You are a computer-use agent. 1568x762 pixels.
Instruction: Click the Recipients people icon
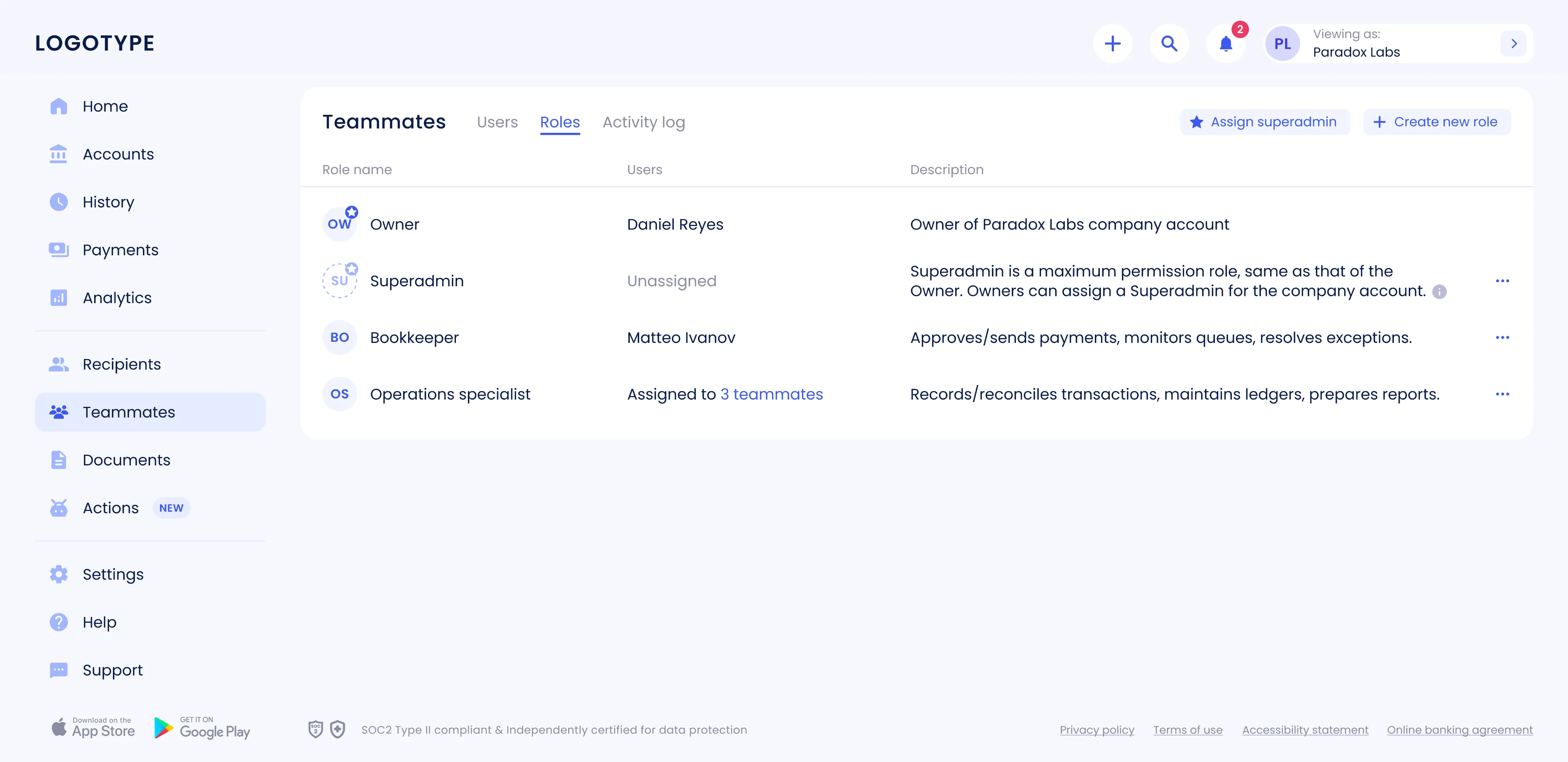point(59,364)
